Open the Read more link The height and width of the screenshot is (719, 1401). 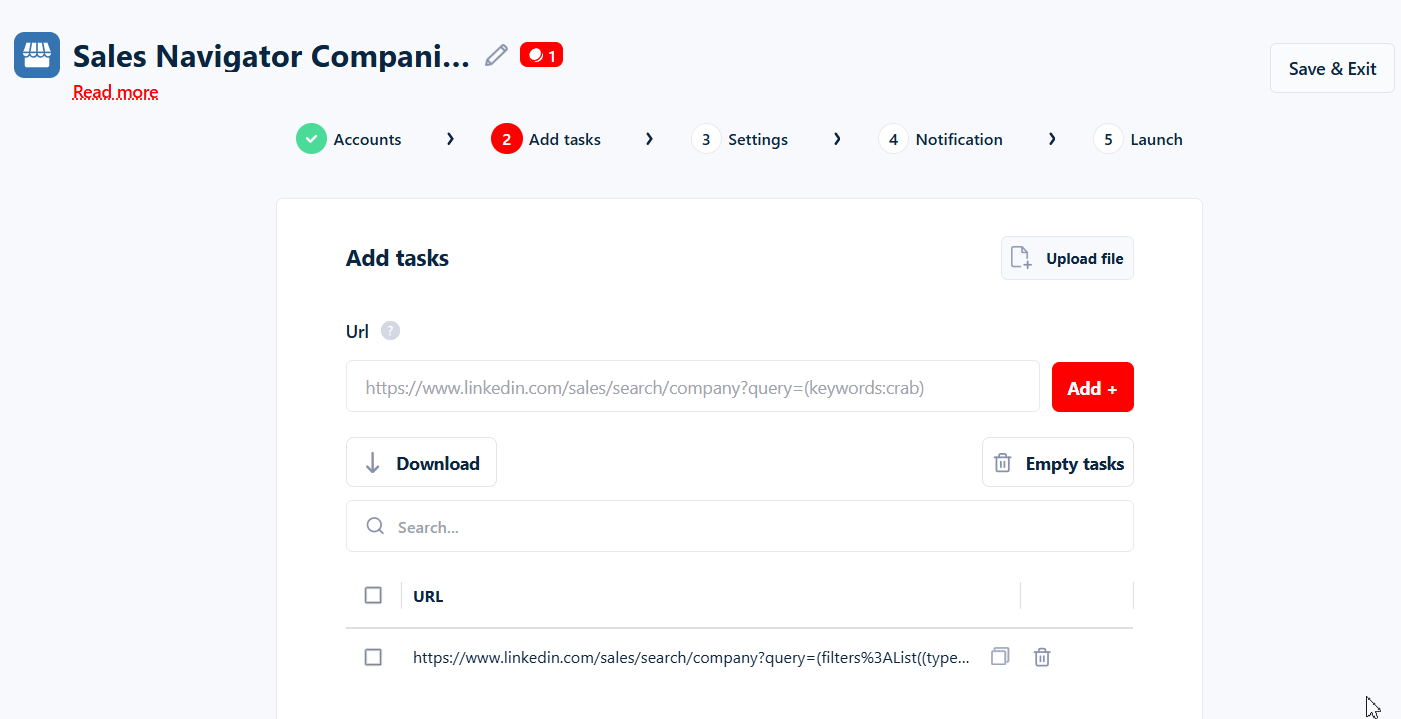(115, 92)
